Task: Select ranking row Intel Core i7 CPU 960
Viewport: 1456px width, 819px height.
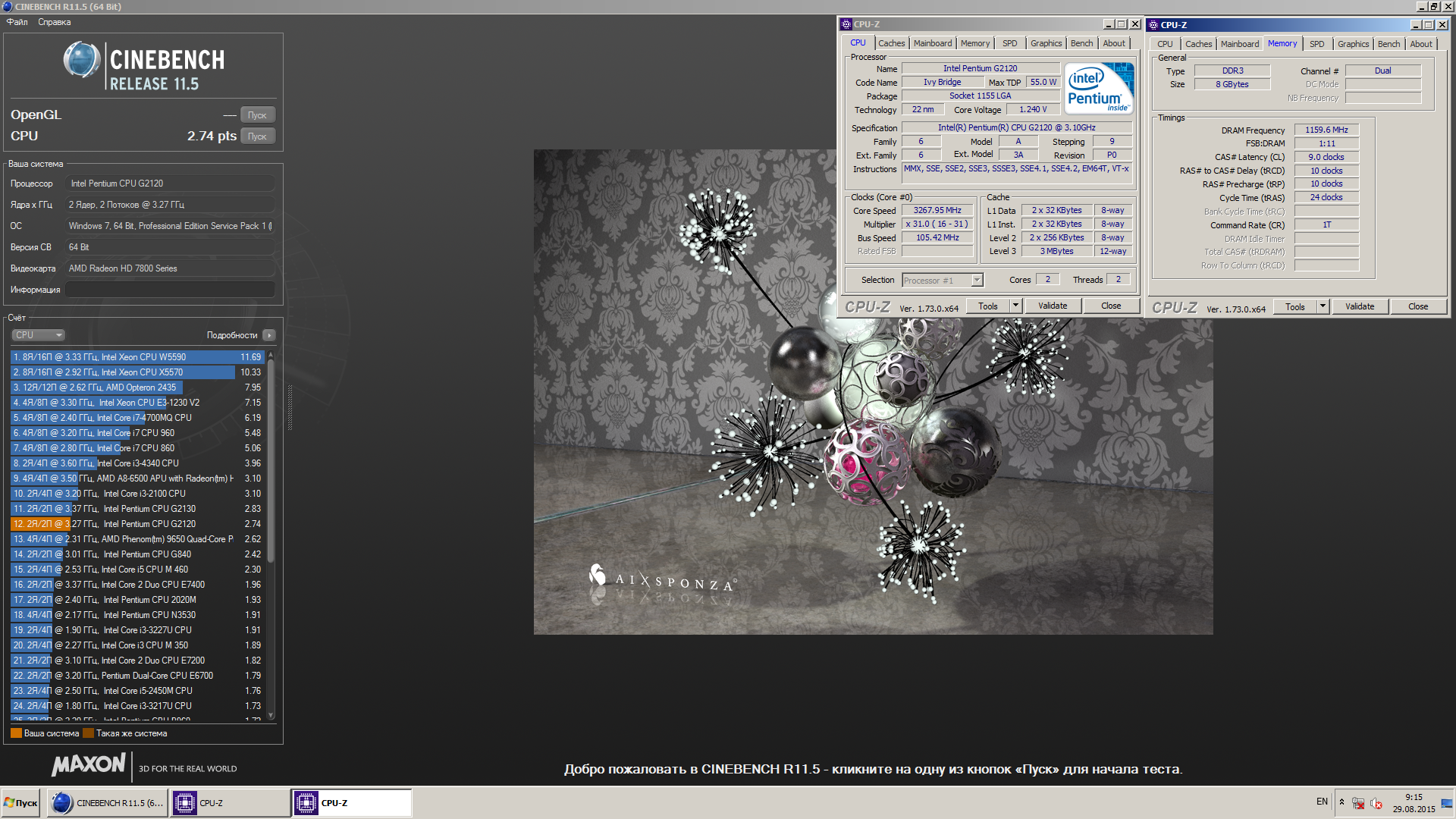Action: (x=137, y=433)
